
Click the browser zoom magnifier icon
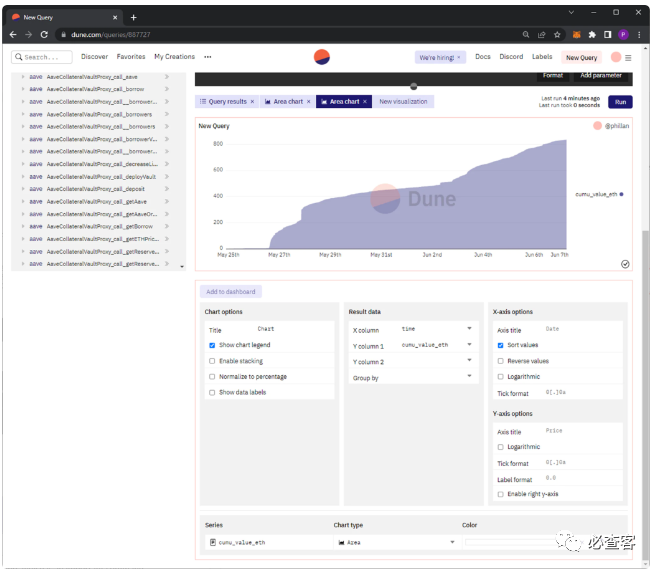526,35
